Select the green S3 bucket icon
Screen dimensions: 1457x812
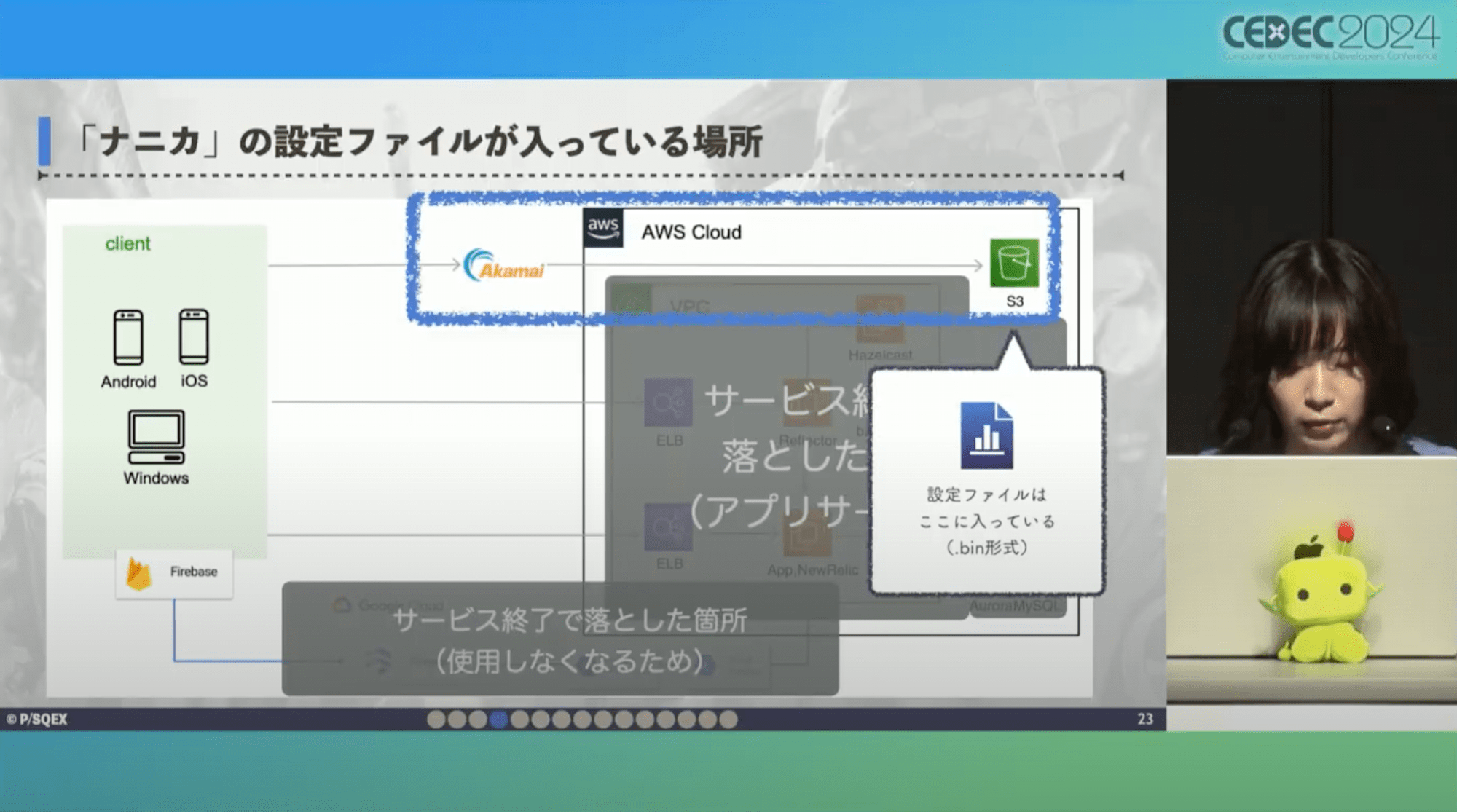point(1014,263)
